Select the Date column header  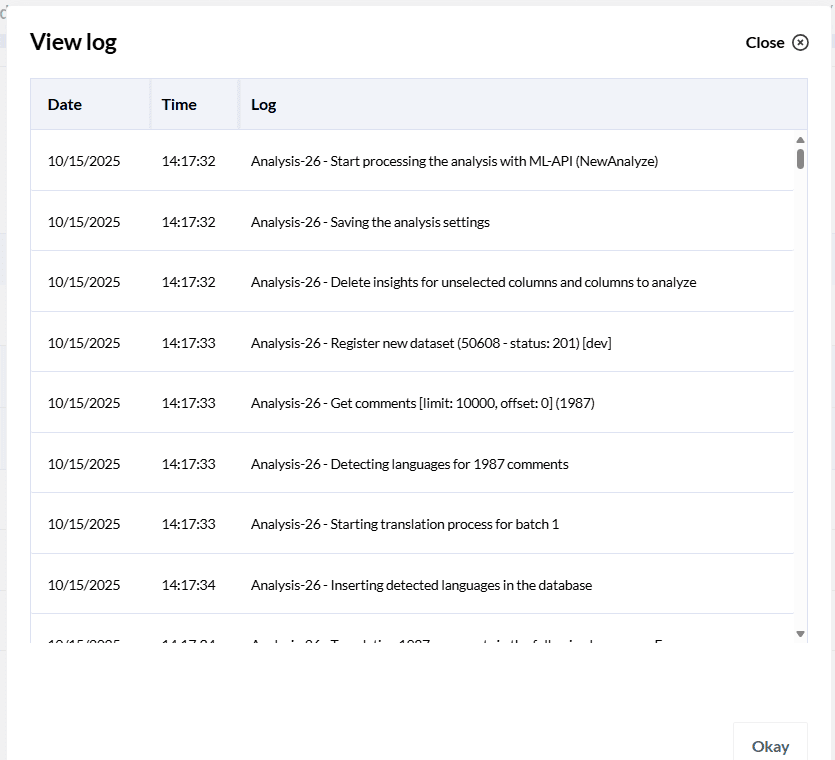64,104
